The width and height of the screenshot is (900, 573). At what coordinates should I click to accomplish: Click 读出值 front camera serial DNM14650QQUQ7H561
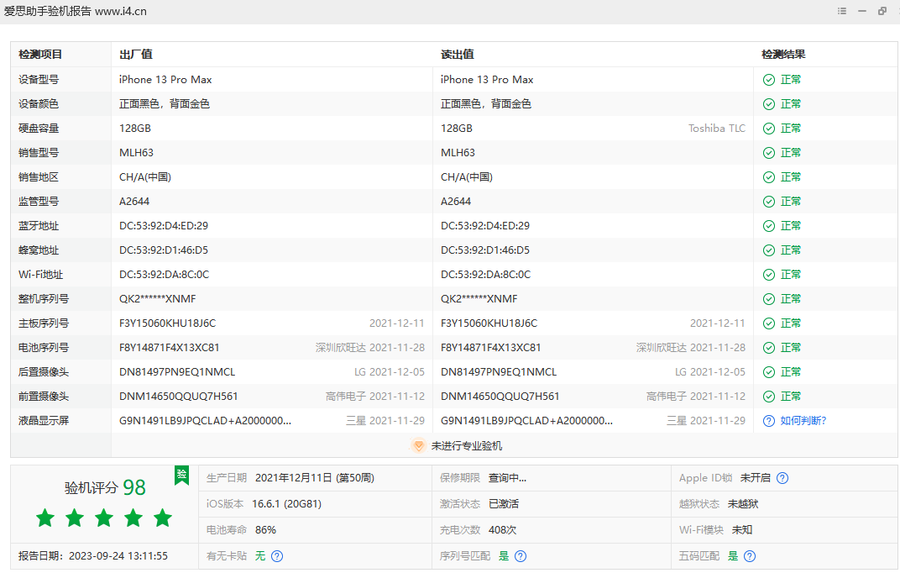(500, 396)
